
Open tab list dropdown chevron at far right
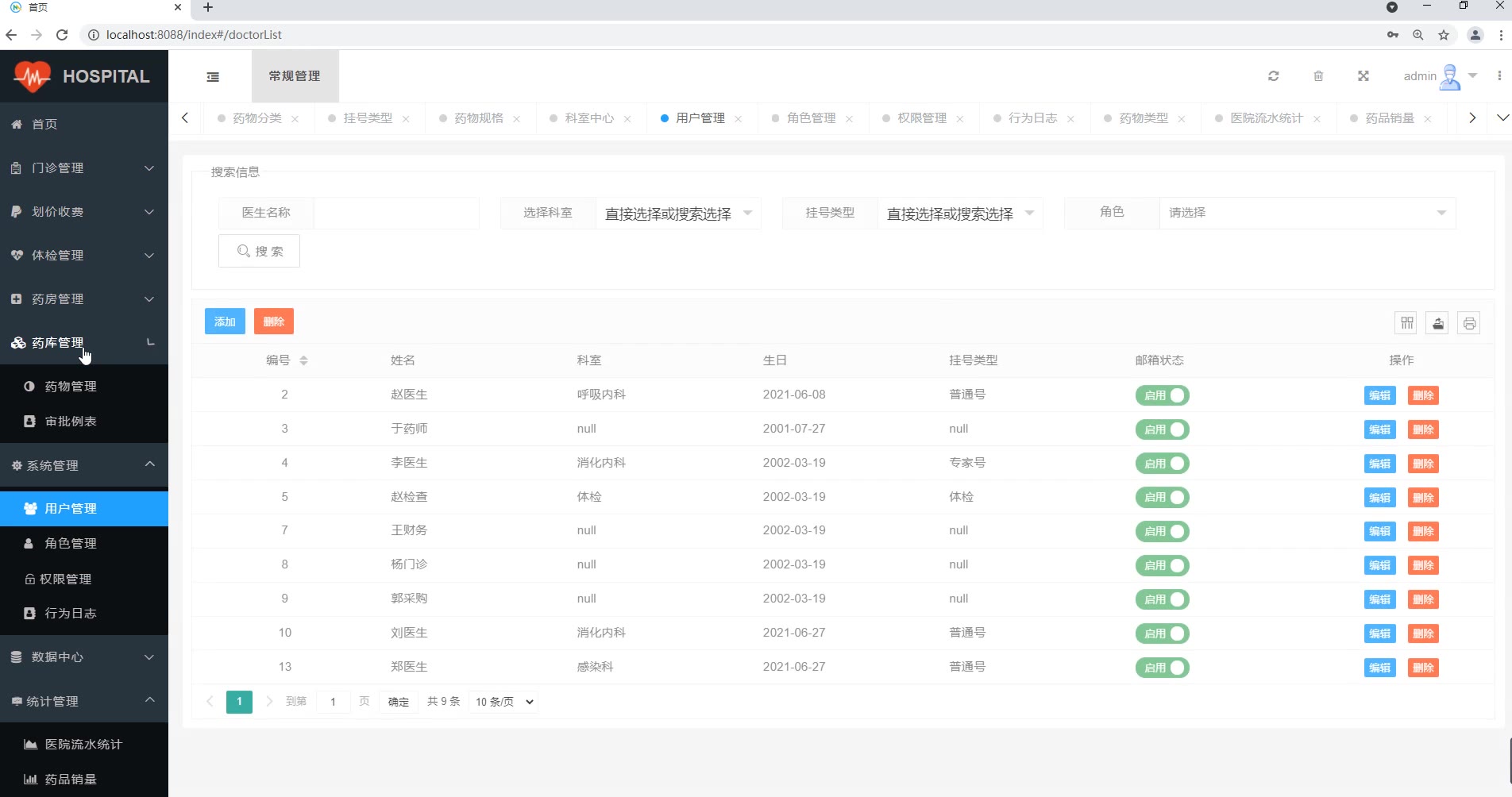click(1502, 117)
